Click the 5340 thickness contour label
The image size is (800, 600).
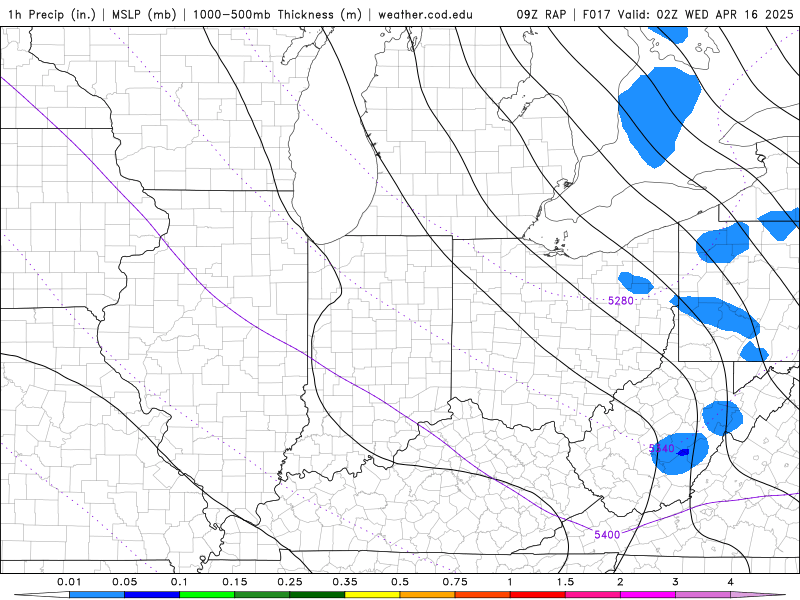661,448
